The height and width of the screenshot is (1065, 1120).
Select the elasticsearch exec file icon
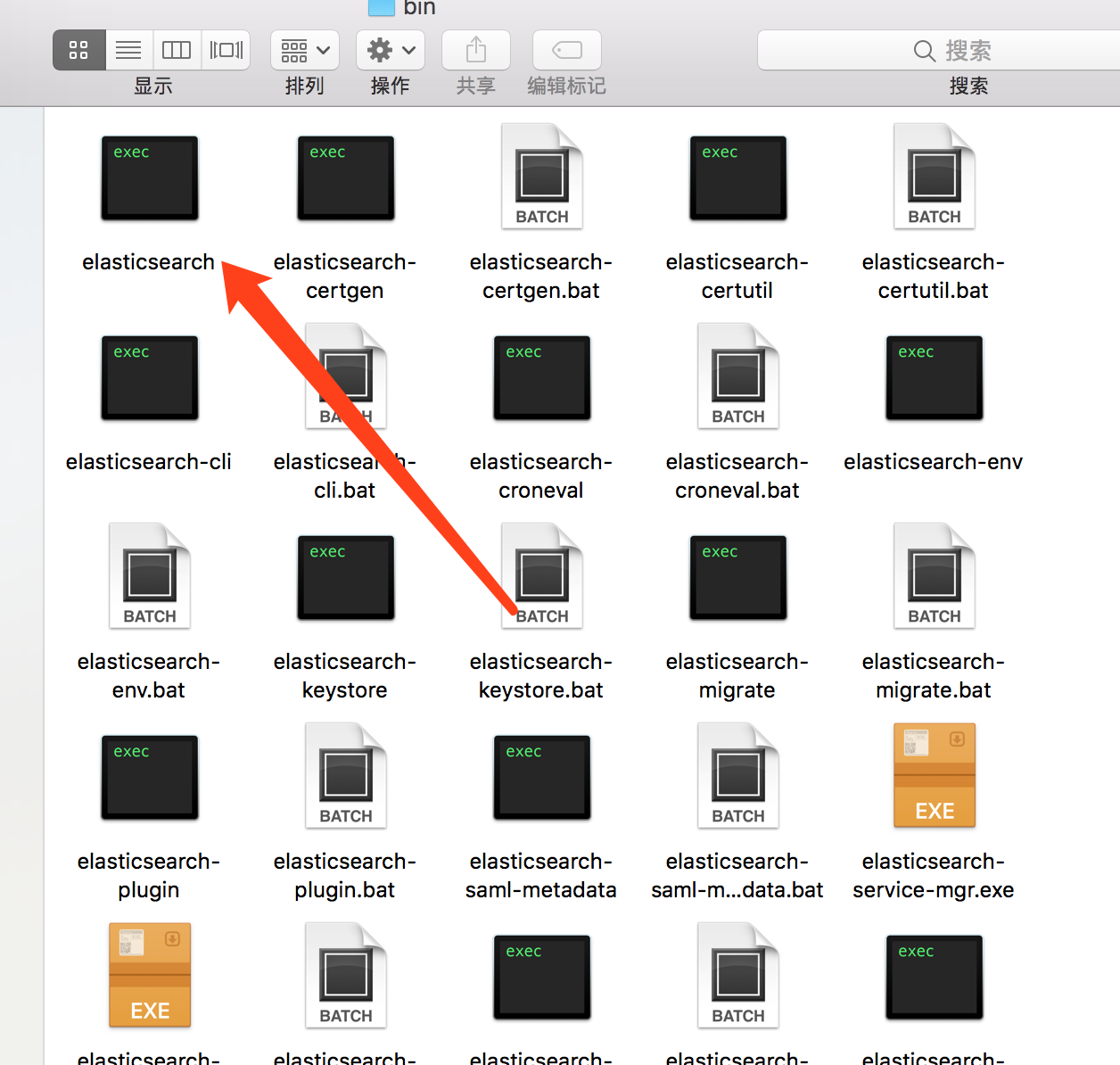(x=149, y=177)
